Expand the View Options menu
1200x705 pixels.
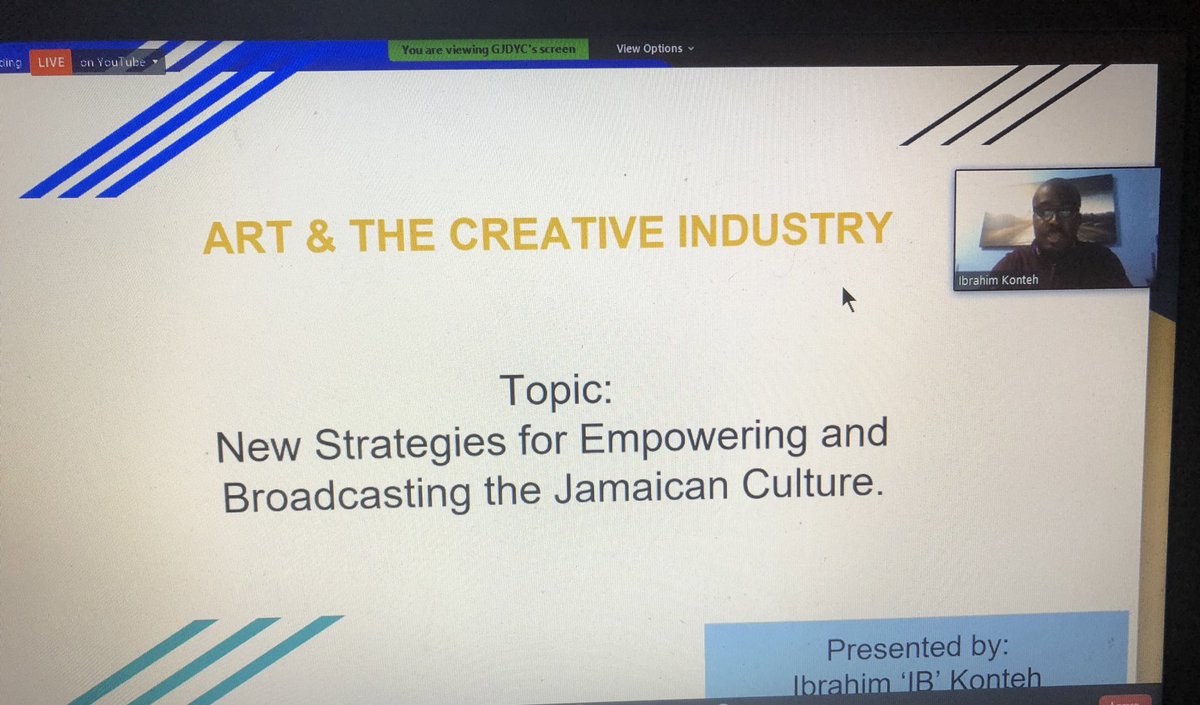point(654,48)
